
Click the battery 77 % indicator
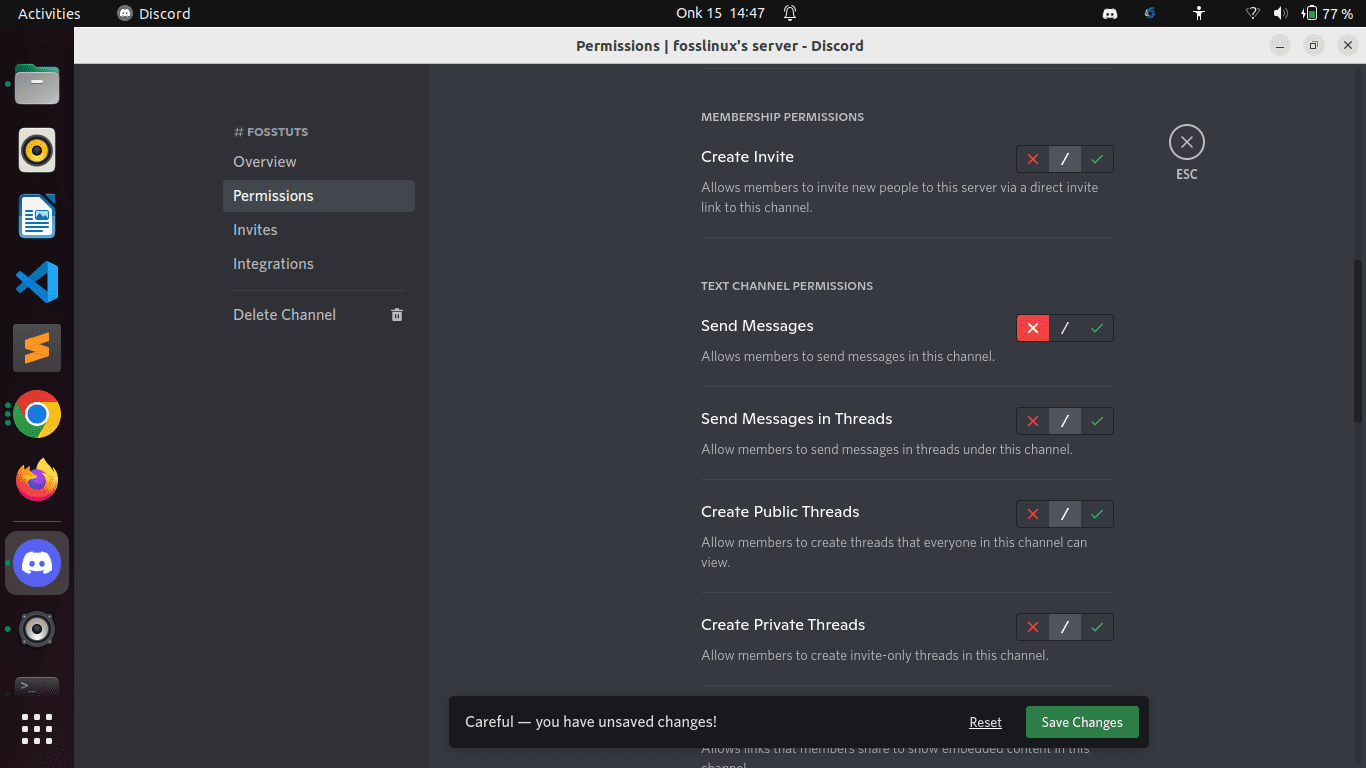pos(1327,13)
